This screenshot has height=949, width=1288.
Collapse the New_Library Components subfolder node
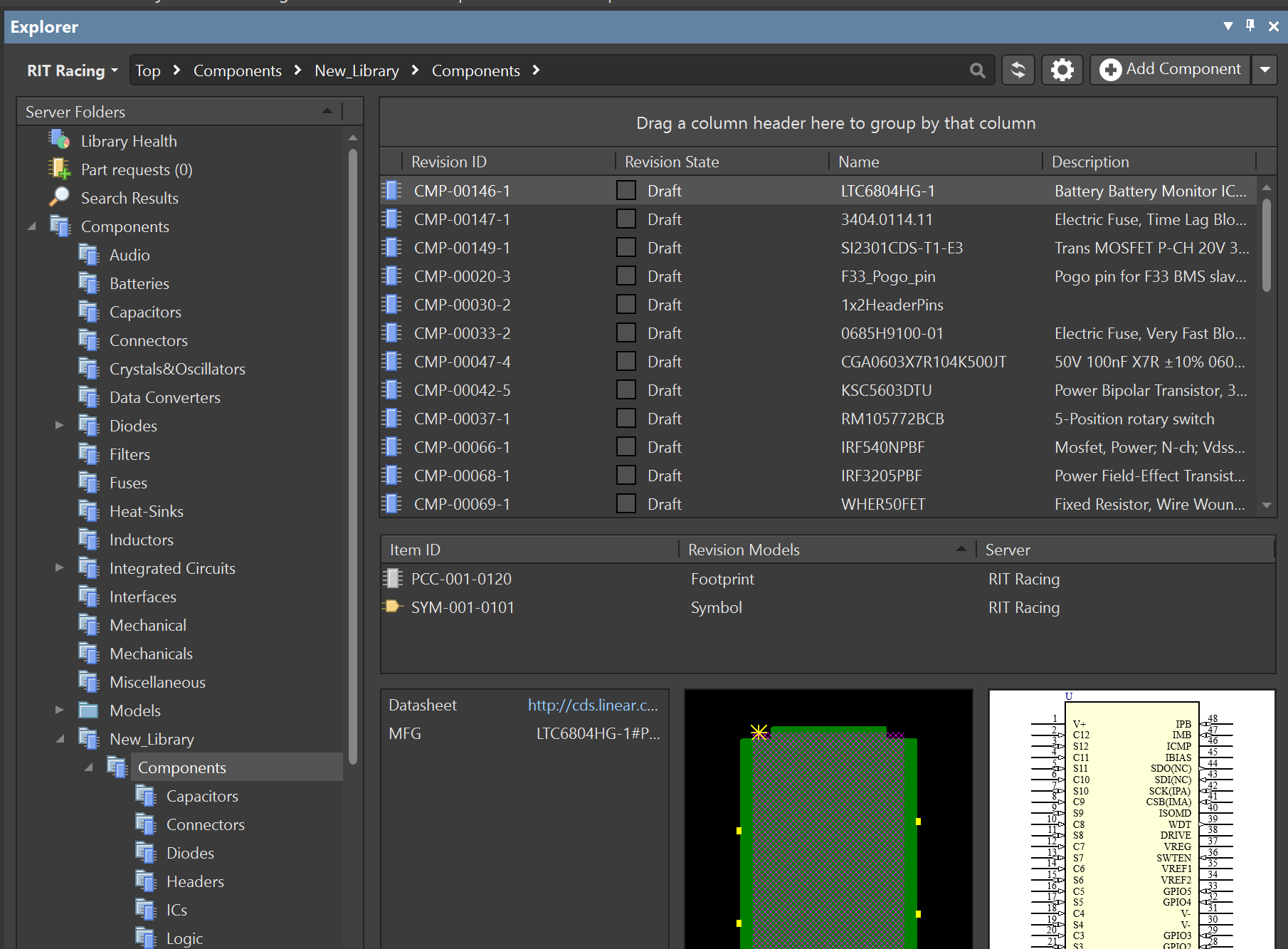tap(88, 767)
